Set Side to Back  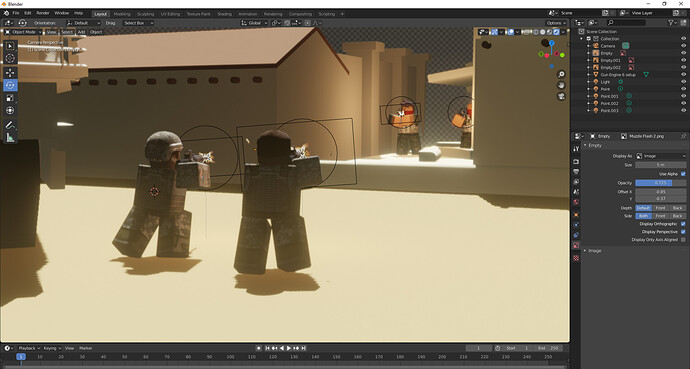[677, 216]
